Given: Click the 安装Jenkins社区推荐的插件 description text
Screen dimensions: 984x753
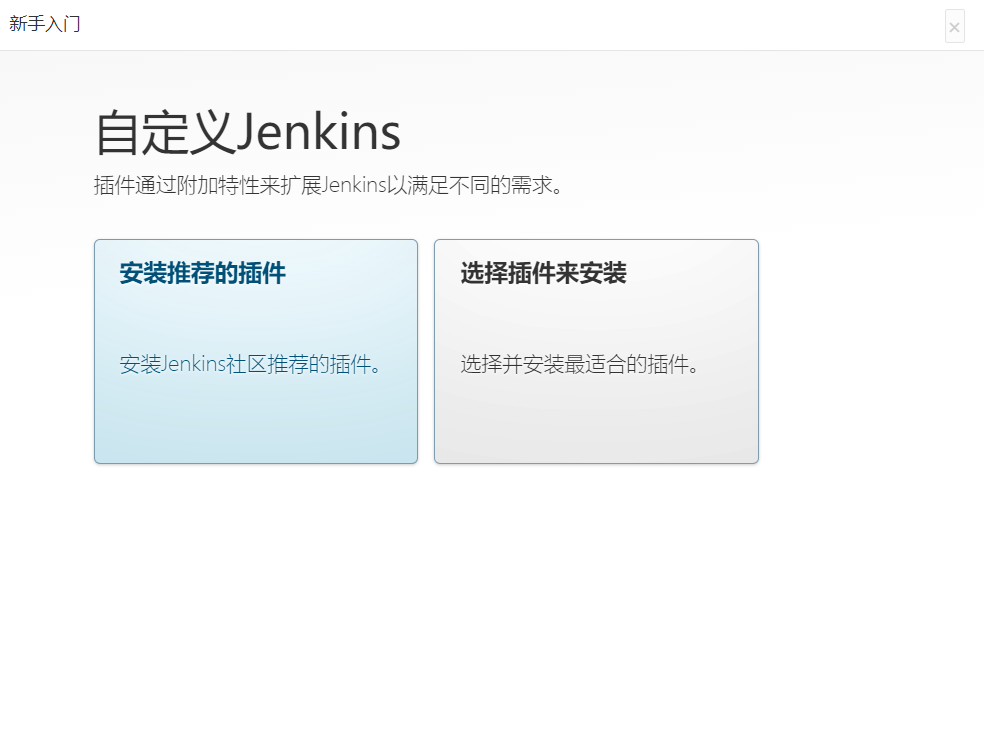Looking at the screenshot, I should (x=250, y=364).
